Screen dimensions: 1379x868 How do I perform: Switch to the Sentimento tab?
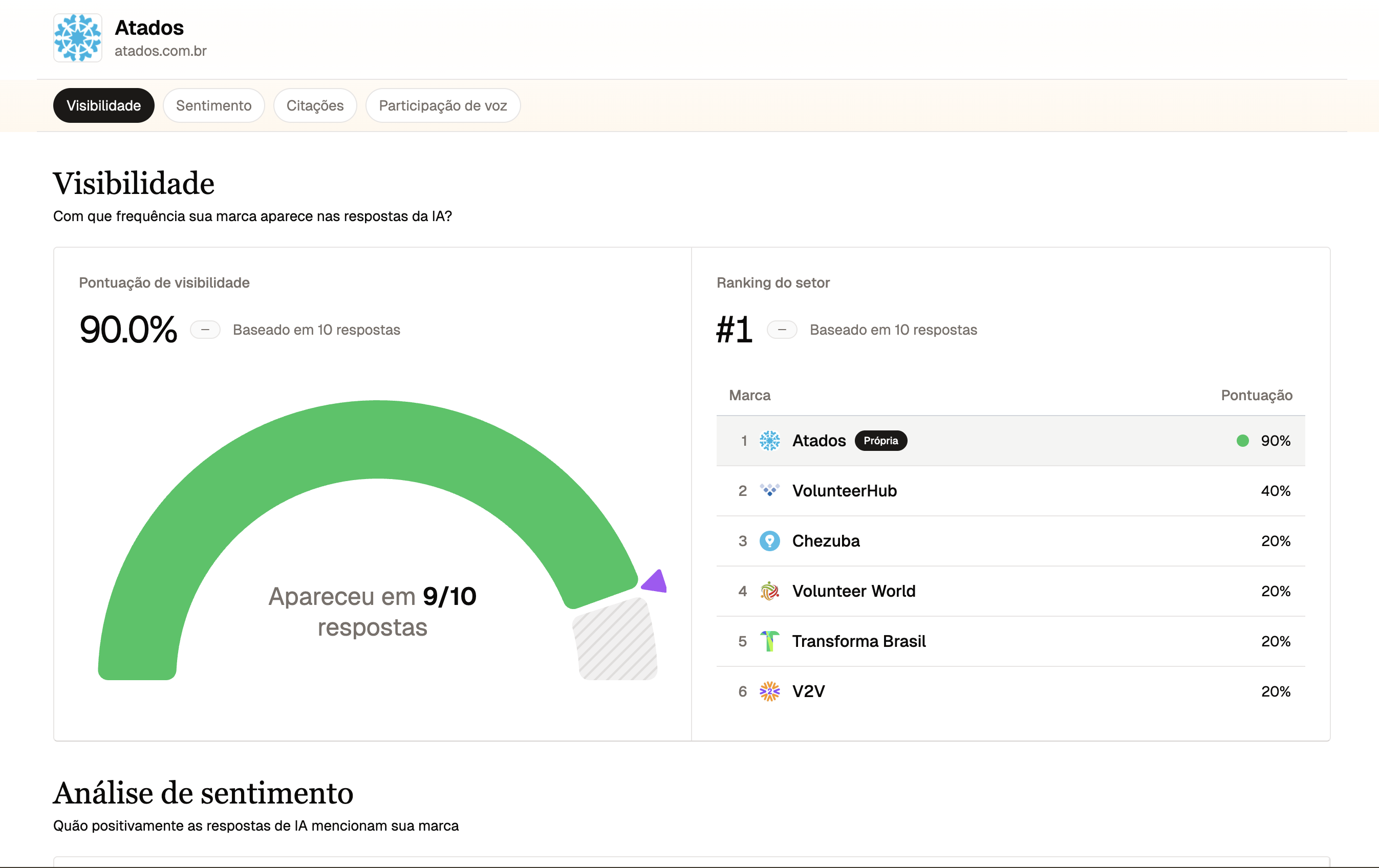click(x=213, y=105)
